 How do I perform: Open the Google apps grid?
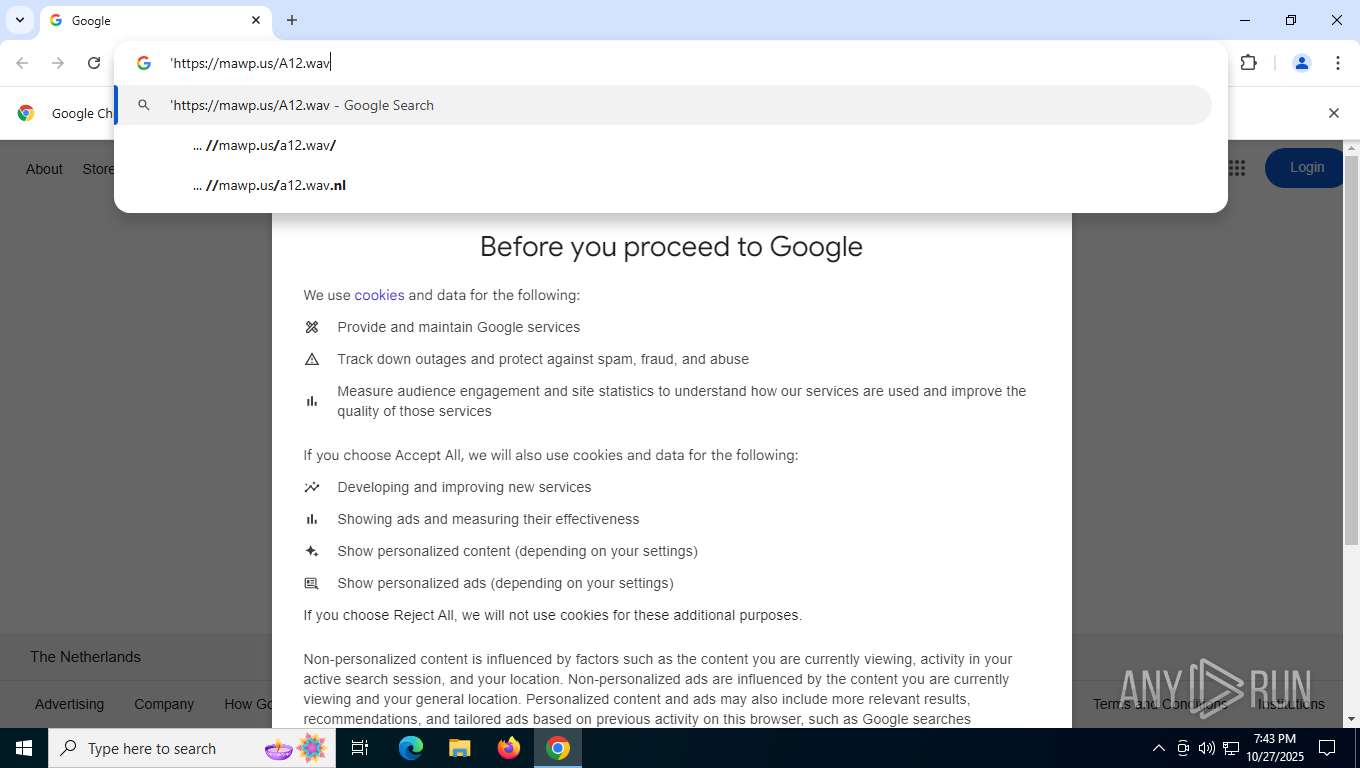[x=1237, y=168]
